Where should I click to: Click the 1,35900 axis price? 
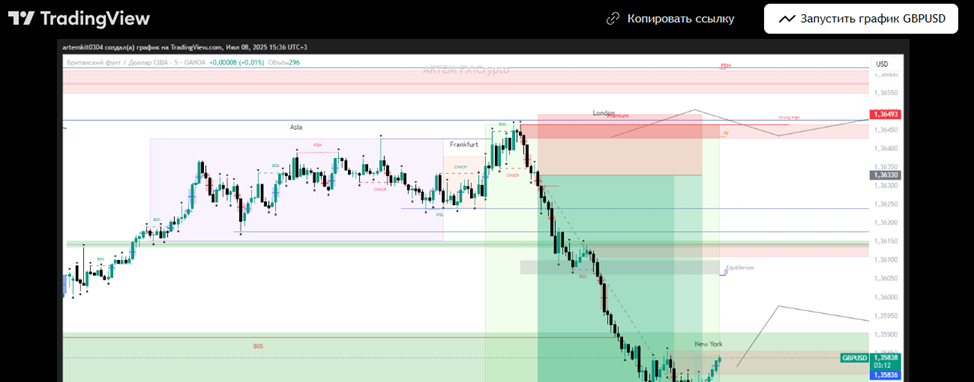pyautogui.click(x=886, y=334)
